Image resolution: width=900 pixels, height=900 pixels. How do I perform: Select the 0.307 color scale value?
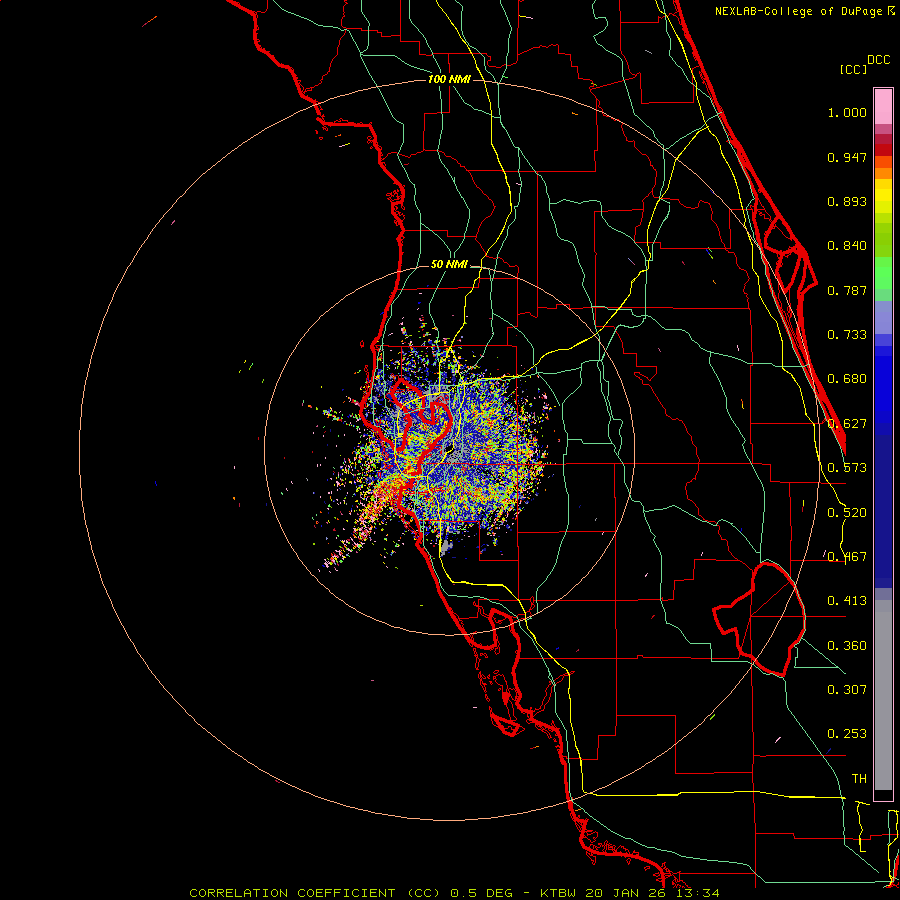[x=847, y=690]
